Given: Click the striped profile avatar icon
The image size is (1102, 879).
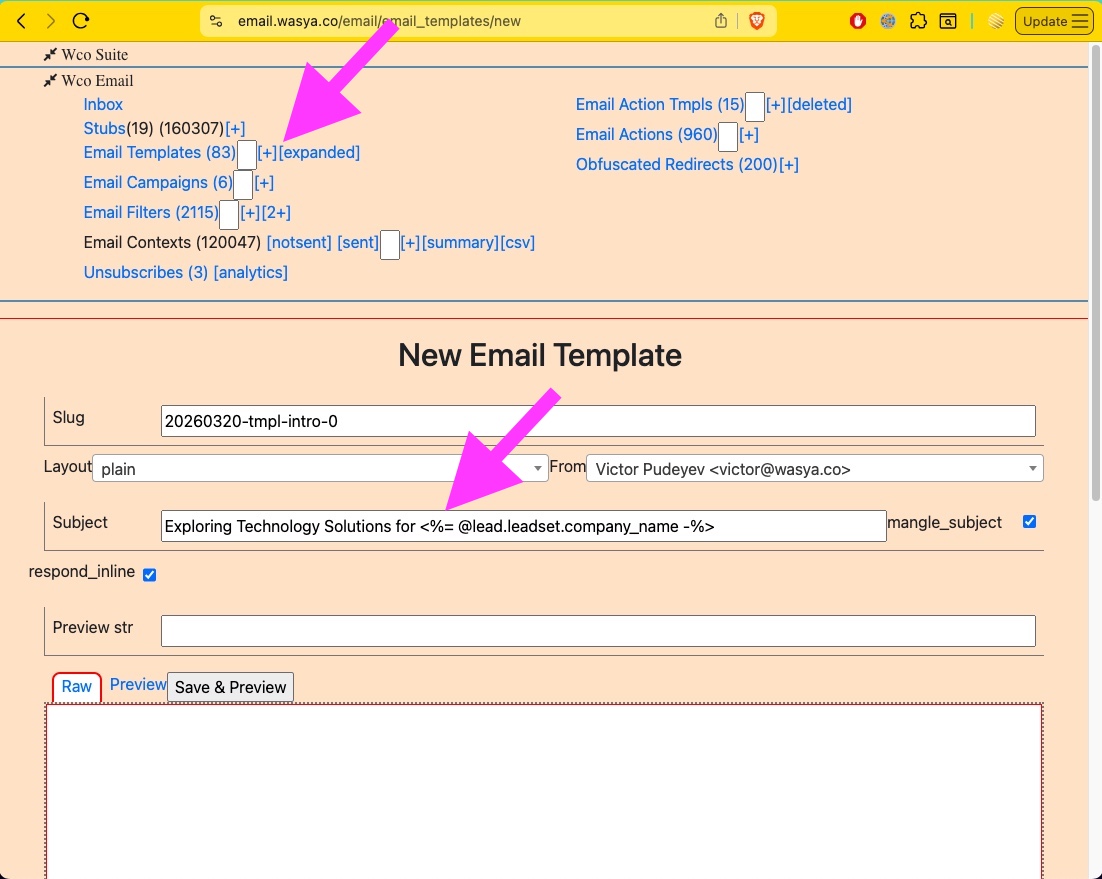Looking at the screenshot, I should (x=996, y=20).
